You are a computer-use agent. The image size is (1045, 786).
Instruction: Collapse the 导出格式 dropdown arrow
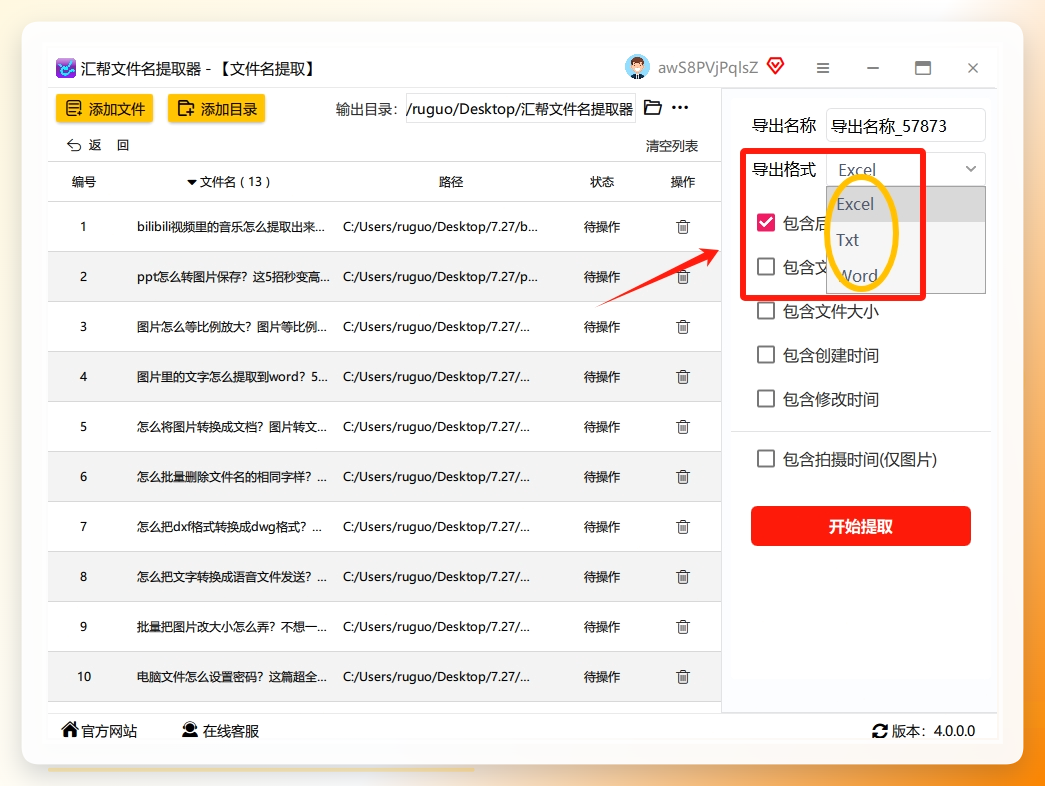pyautogui.click(x=971, y=169)
